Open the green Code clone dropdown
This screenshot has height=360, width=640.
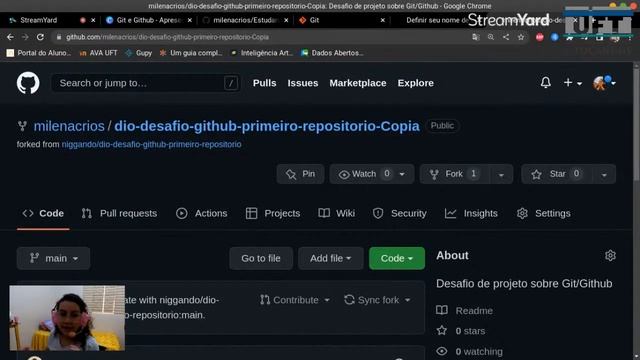coord(397,258)
